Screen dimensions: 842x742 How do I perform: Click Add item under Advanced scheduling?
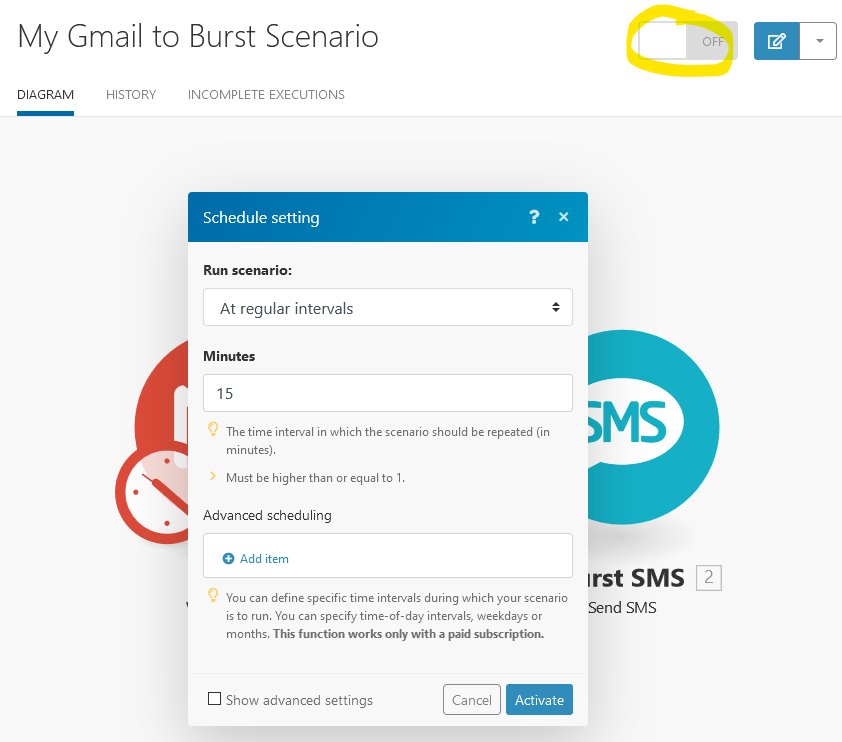click(x=264, y=558)
